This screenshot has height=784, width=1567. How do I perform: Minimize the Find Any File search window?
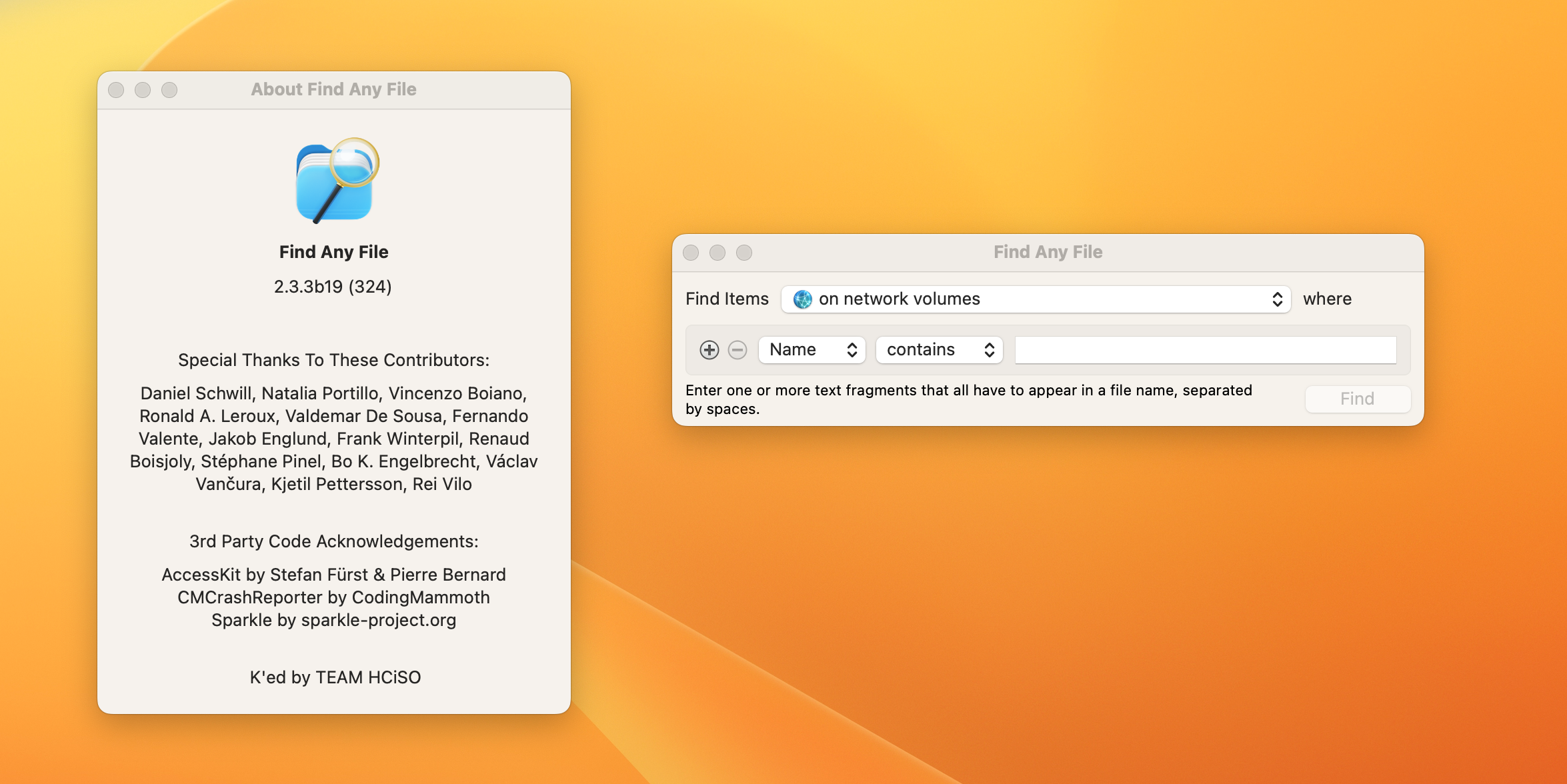pos(717,253)
